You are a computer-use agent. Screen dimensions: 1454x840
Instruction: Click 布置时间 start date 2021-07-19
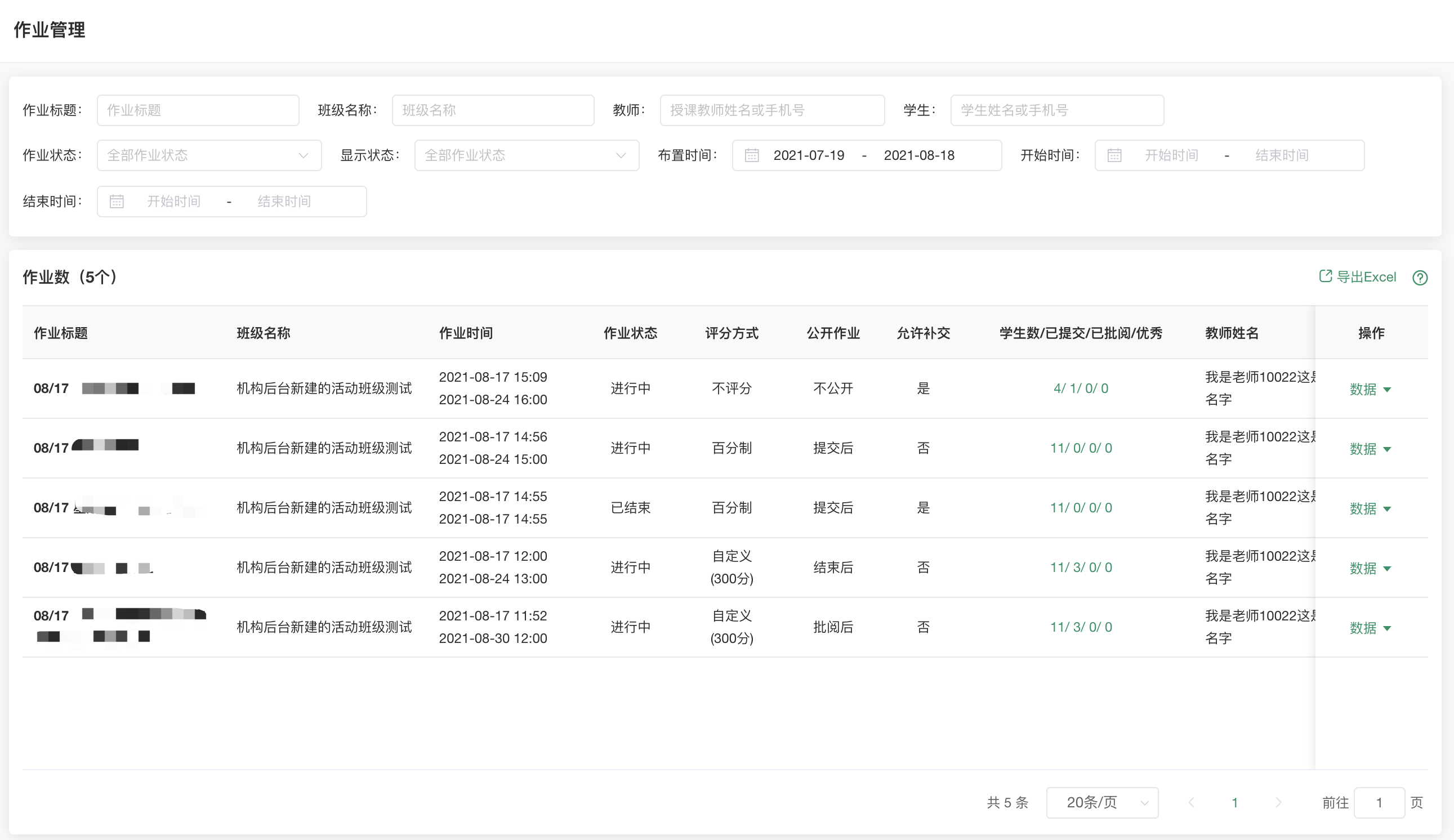(x=809, y=155)
